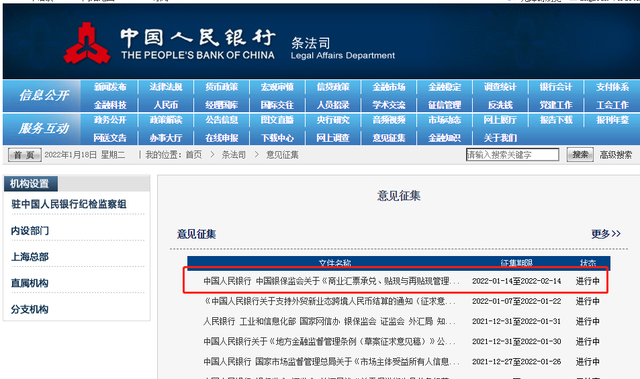Screen dimensions: 640x379
Task: Click into the search keyword input field
Action: click(512, 155)
